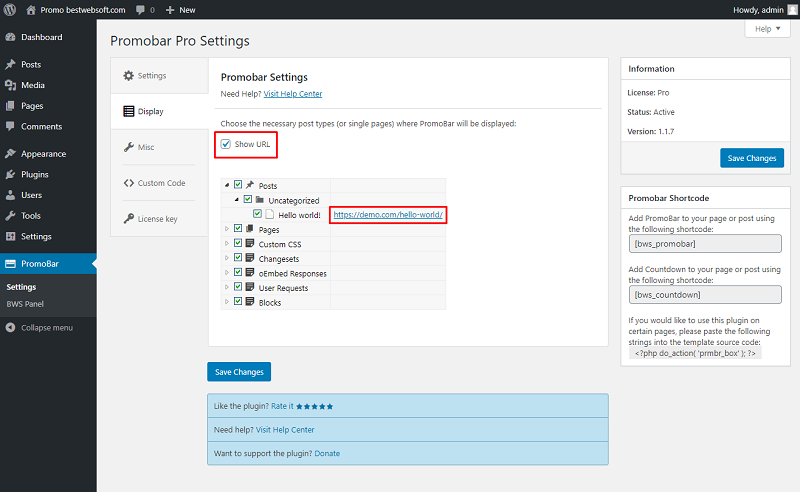This screenshot has width=800, height=492.
Task: Open the hello-world URL link
Action: (x=388, y=215)
